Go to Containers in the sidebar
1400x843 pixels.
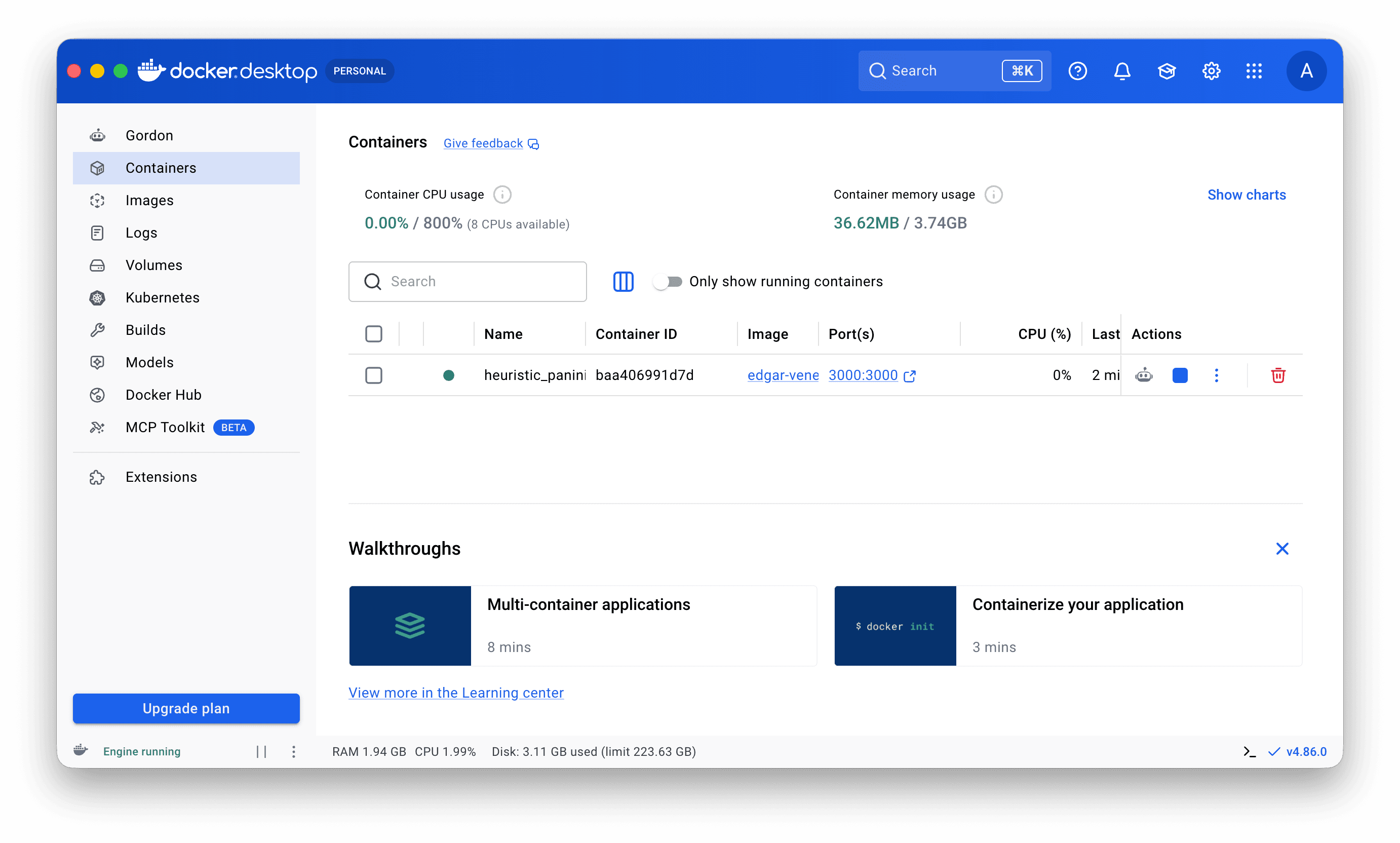[x=186, y=168]
